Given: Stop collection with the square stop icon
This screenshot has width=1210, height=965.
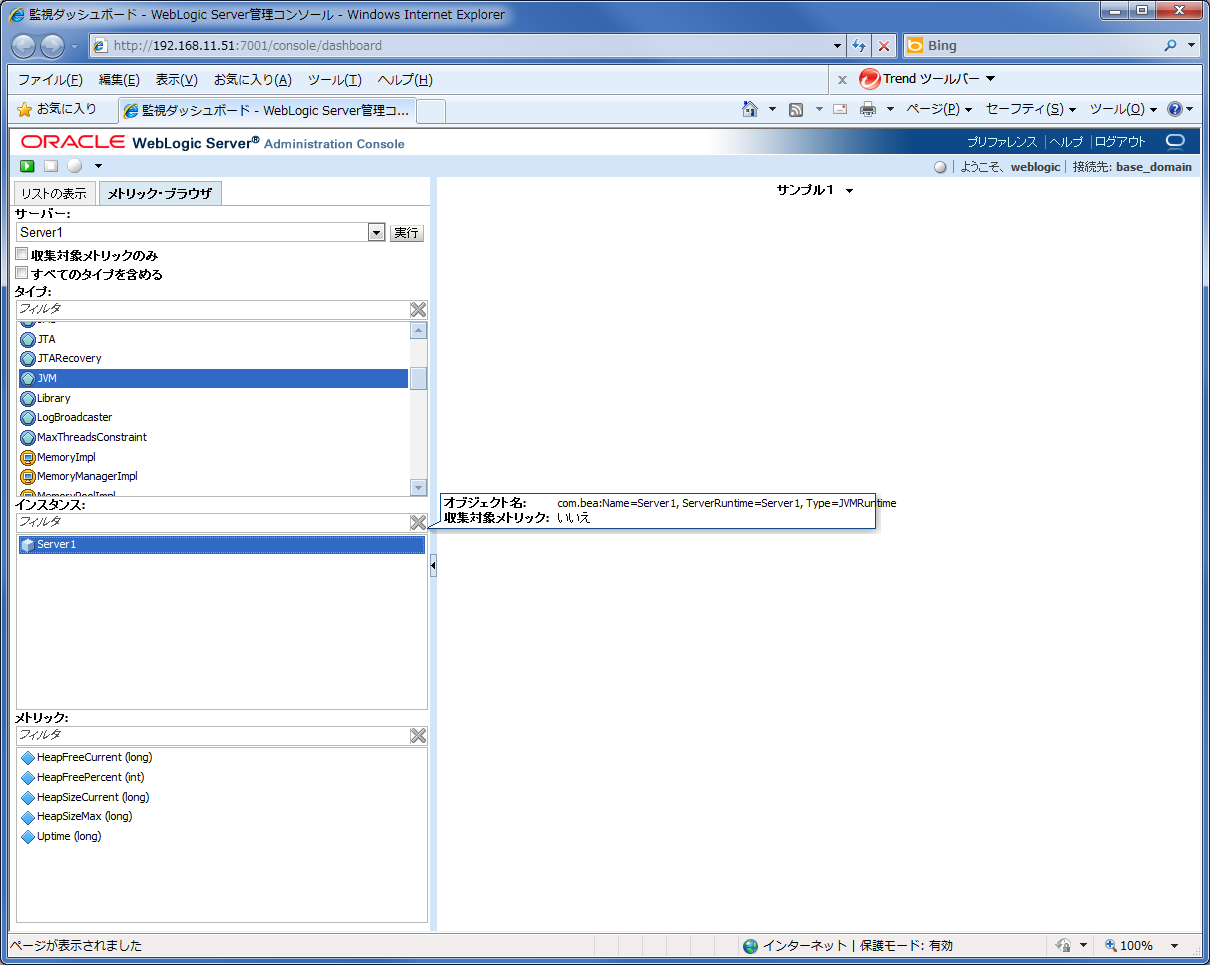Looking at the screenshot, I should tap(51, 166).
